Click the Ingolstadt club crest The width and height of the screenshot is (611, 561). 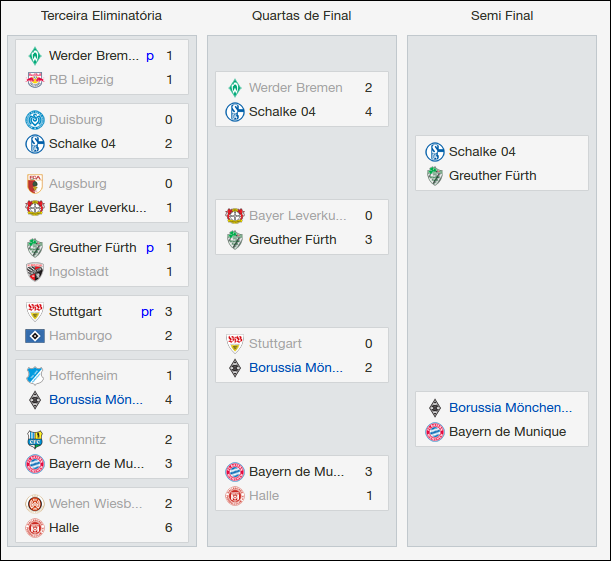35,272
